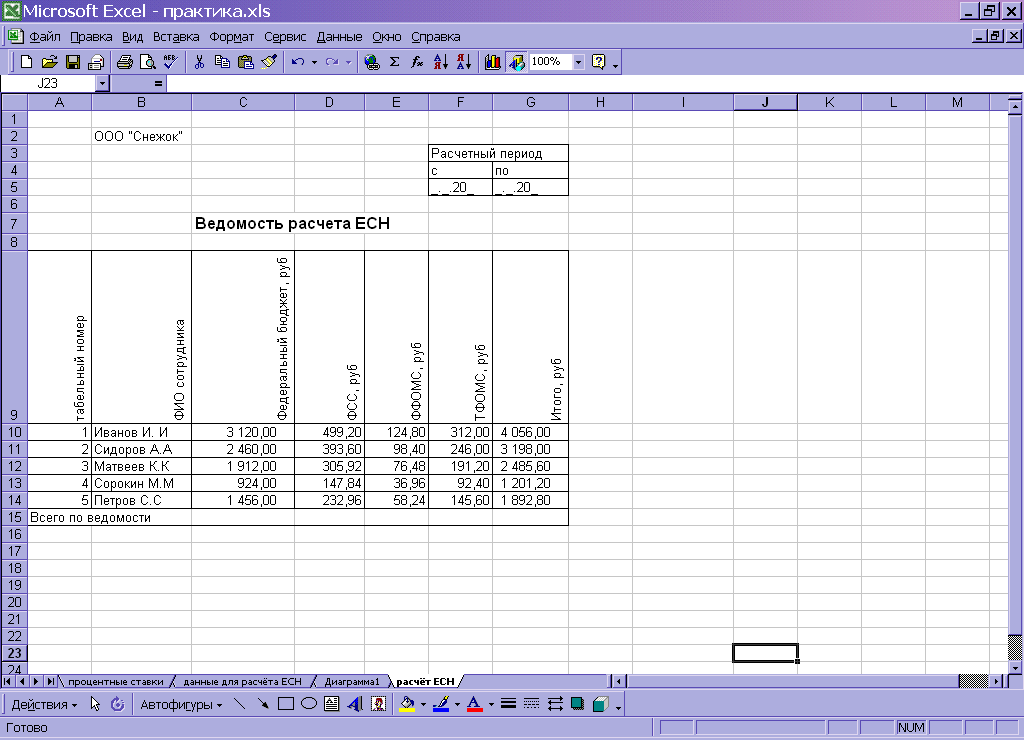This screenshot has width=1024, height=740.
Task: Click the AutoSum sigma icon
Action: (394, 62)
